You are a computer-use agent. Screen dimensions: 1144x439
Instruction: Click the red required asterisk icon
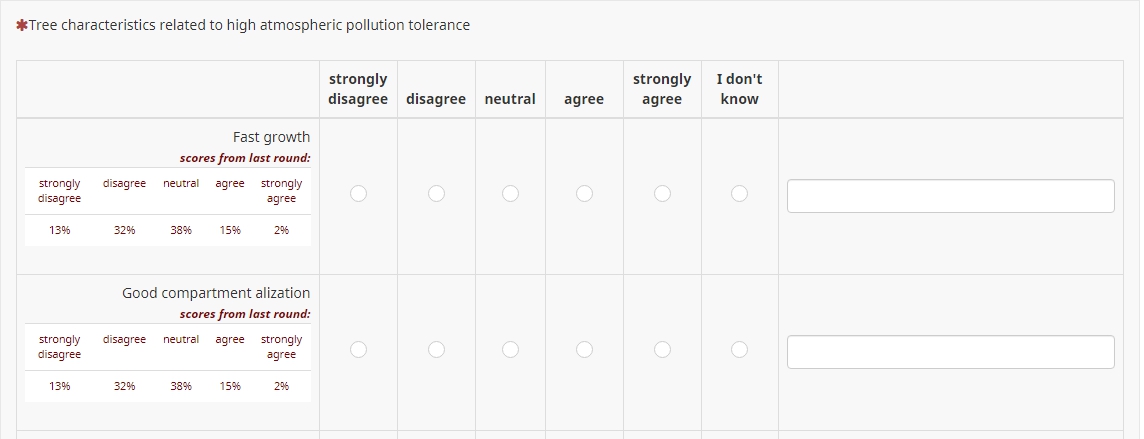(x=22, y=26)
